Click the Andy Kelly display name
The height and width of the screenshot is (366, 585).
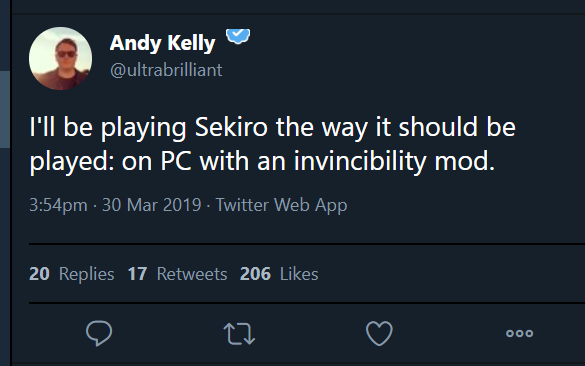coord(163,43)
